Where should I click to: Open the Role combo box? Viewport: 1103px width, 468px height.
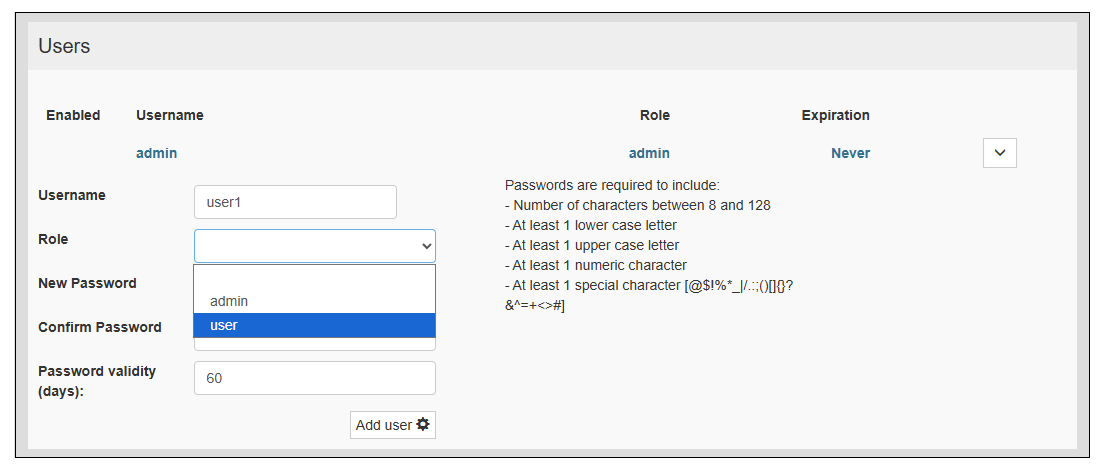point(315,246)
